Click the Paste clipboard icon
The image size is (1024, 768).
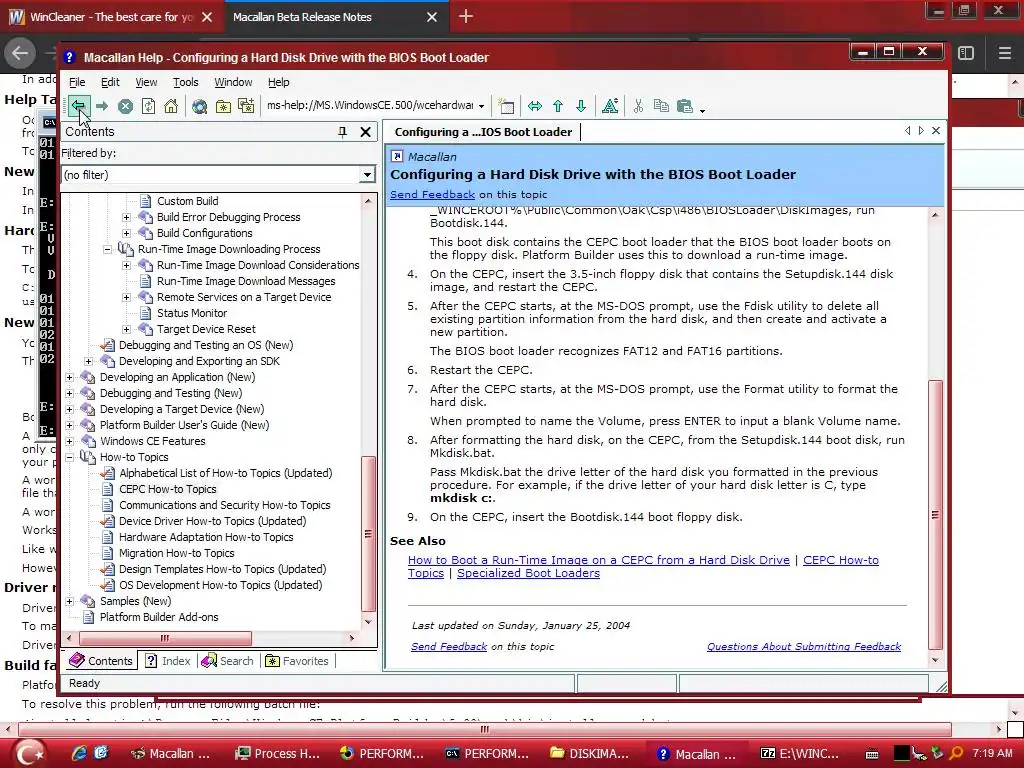click(684, 106)
